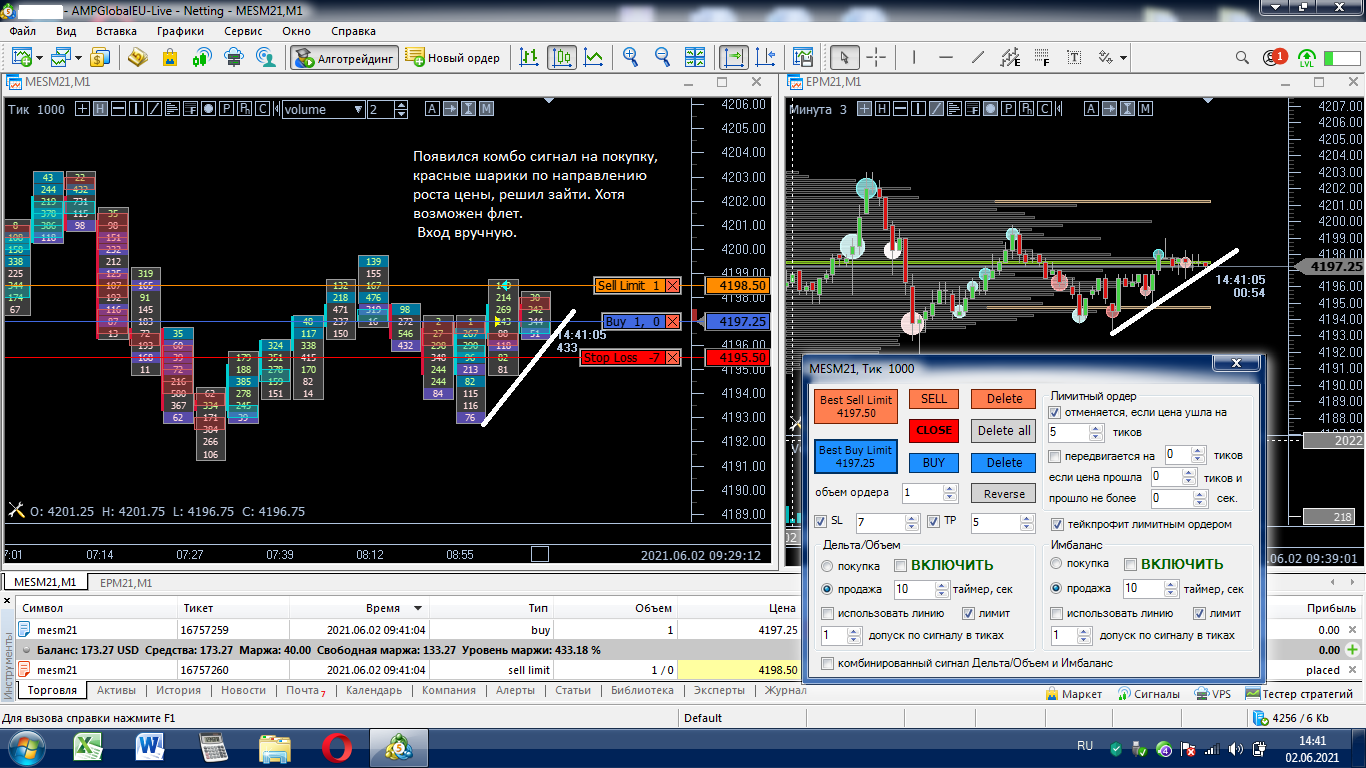Cancel Stop Loss order on chart
The height and width of the screenshot is (768, 1366).
672,358
